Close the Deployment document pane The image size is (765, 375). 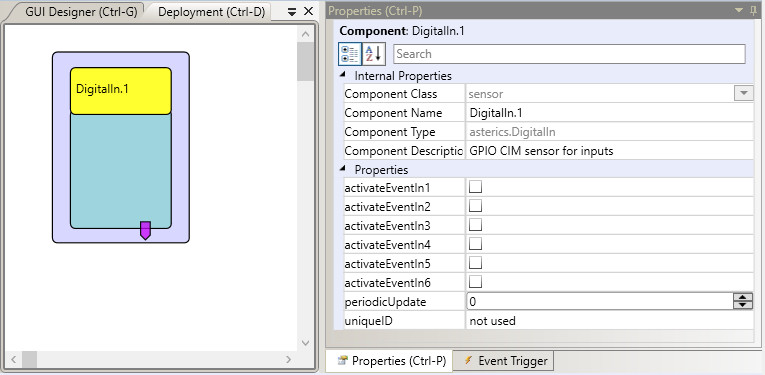click(308, 12)
